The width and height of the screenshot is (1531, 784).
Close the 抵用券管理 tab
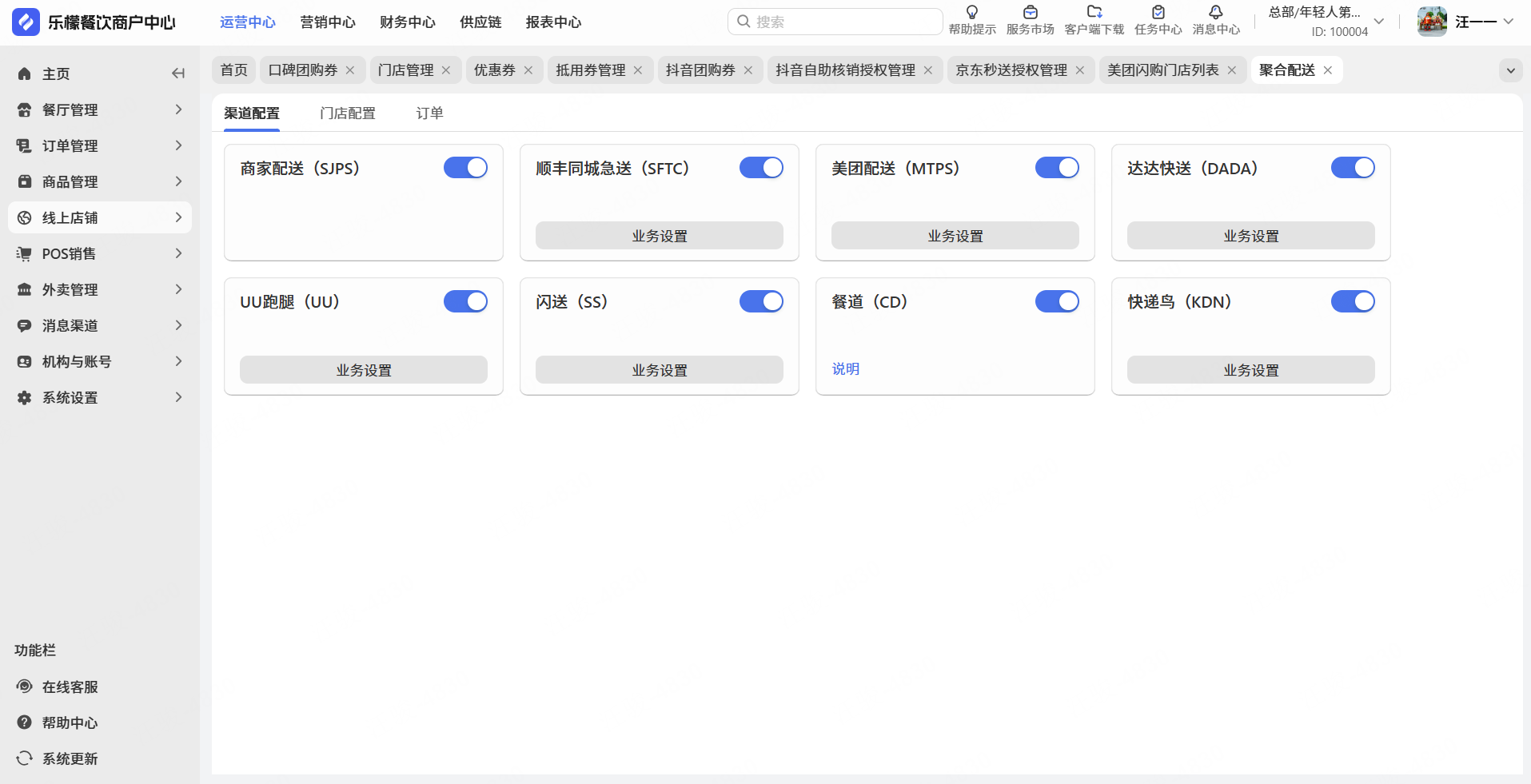point(638,70)
